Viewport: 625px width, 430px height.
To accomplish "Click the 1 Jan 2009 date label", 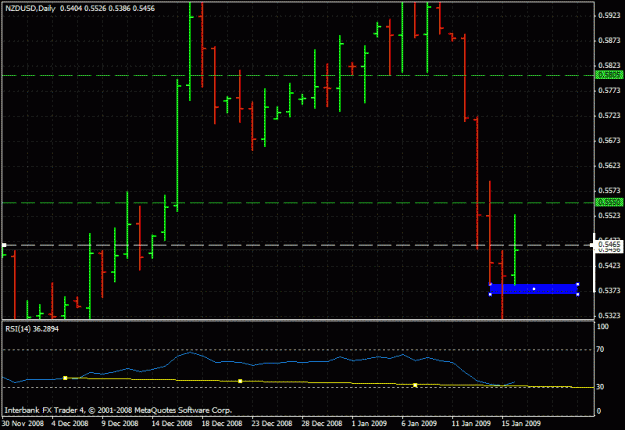I will click(369, 423).
